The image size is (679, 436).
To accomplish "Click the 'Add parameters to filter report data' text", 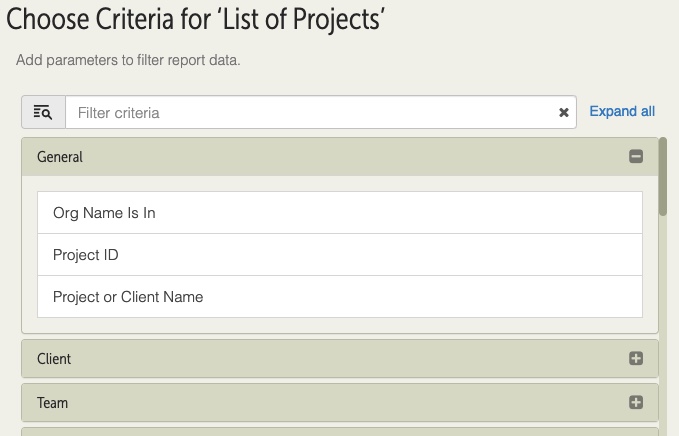I will click(128, 60).
